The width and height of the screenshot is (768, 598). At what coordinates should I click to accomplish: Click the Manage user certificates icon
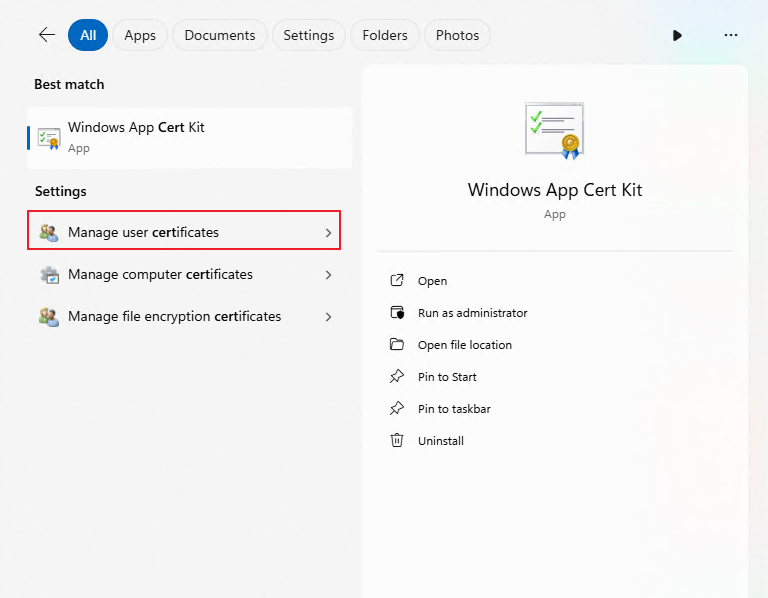click(49, 232)
